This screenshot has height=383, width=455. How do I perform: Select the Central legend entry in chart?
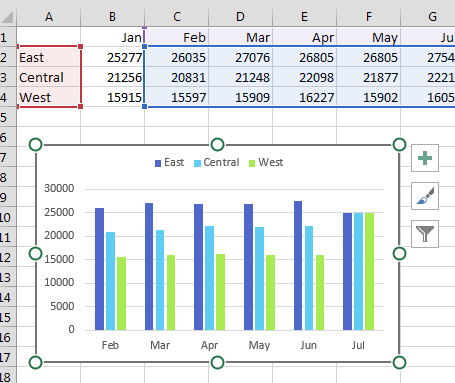point(217,162)
